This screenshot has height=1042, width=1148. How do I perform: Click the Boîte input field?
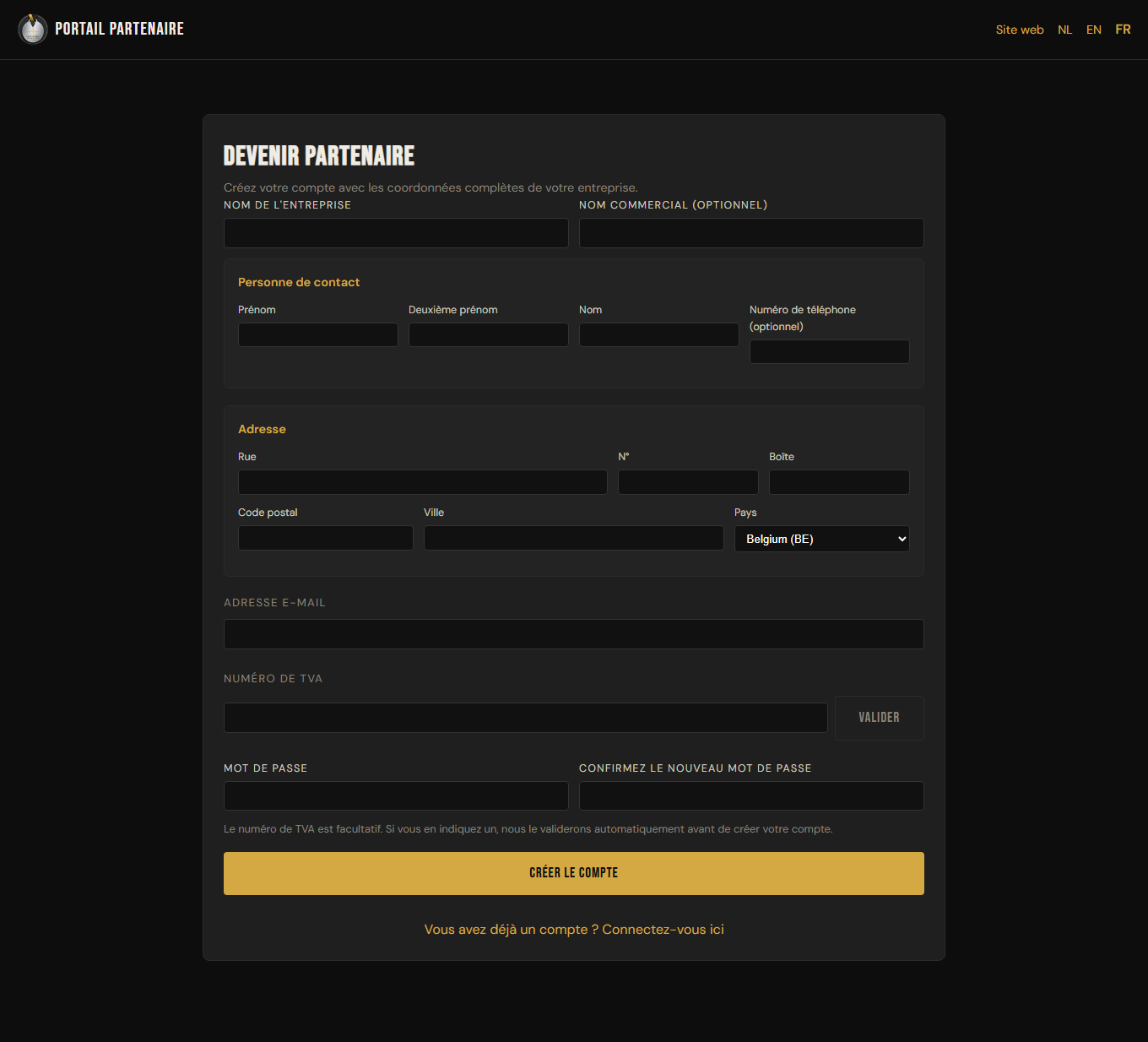click(x=839, y=482)
